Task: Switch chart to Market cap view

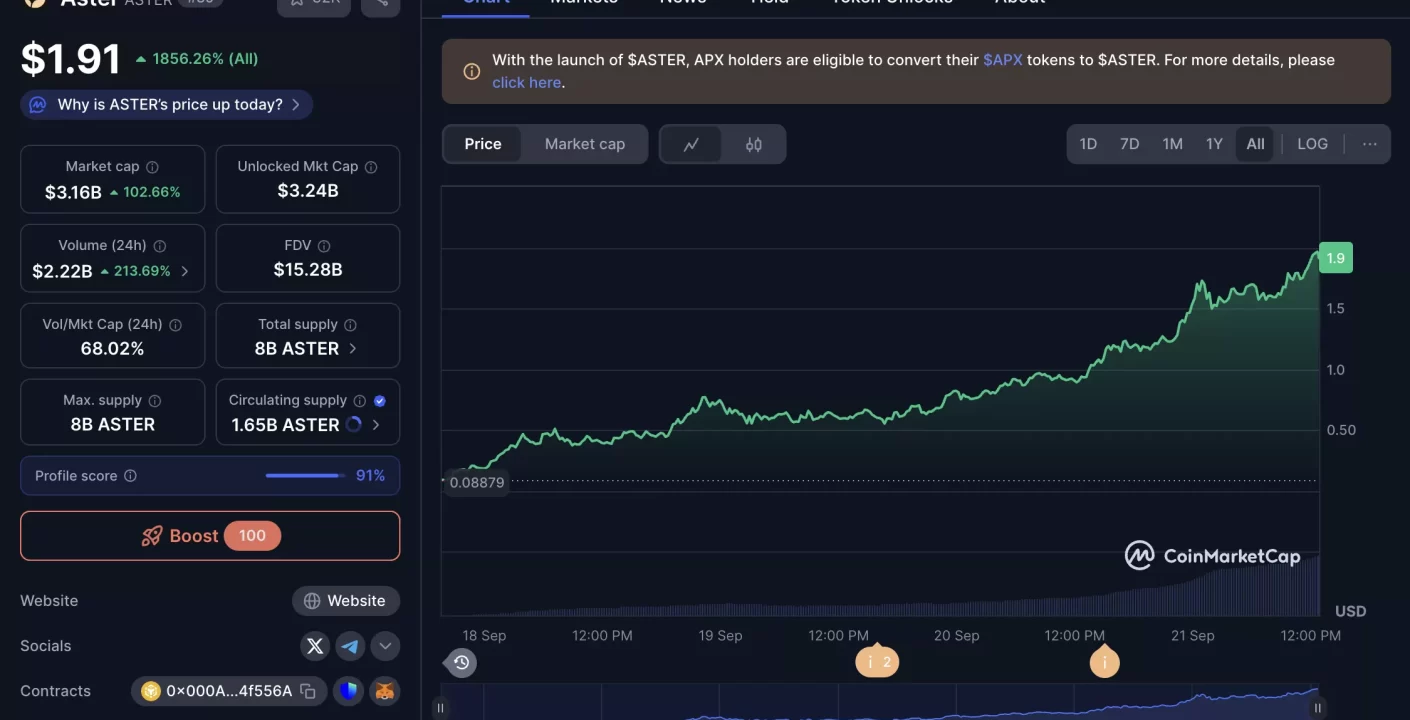Action: [x=584, y=144]
